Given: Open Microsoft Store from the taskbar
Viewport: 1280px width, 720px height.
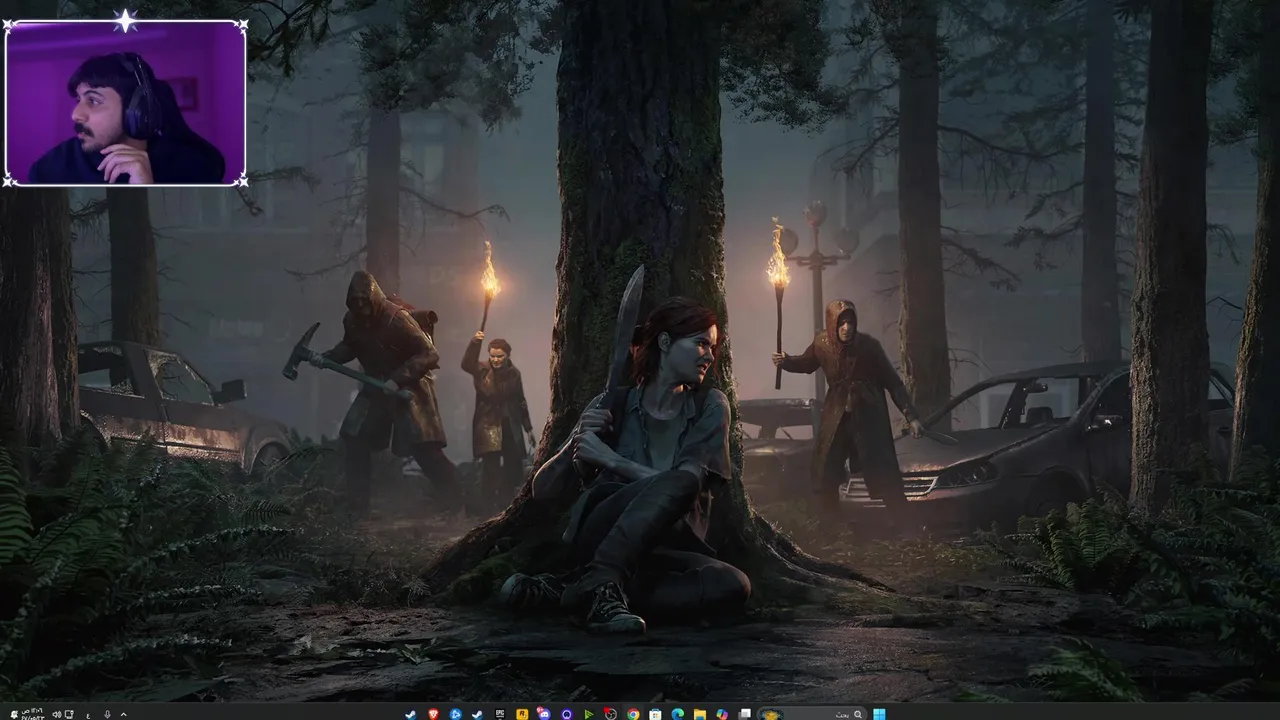Looking at the screenshot, I should [x=655, y=714].
